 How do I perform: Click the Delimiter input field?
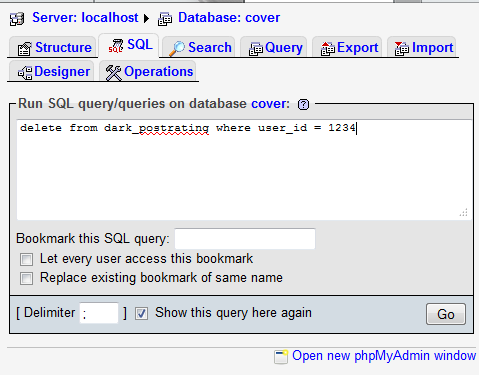pos(99,313)
